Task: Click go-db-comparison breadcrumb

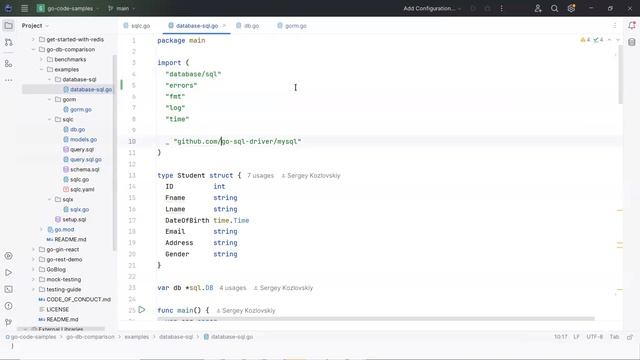Action: pyautogui.click(x=90, y=337)
